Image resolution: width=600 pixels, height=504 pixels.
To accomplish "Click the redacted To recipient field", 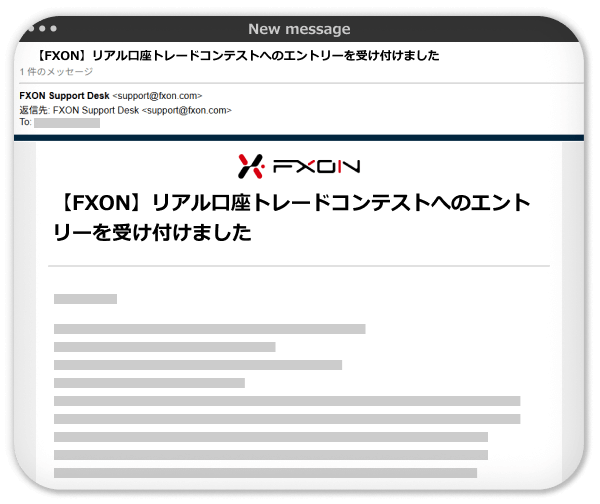I will pos(67,123).
